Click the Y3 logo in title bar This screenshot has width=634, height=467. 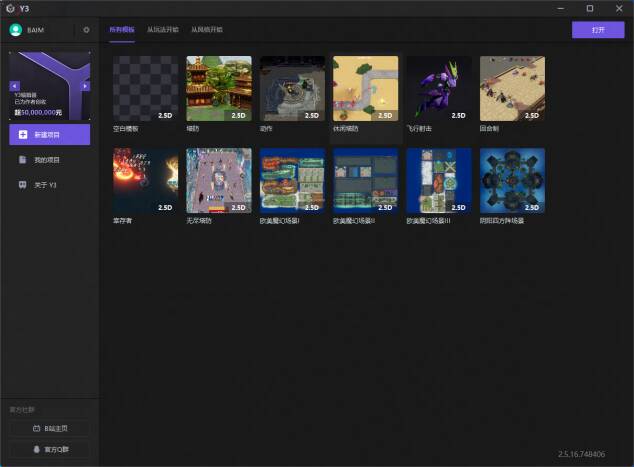point(9,8)
